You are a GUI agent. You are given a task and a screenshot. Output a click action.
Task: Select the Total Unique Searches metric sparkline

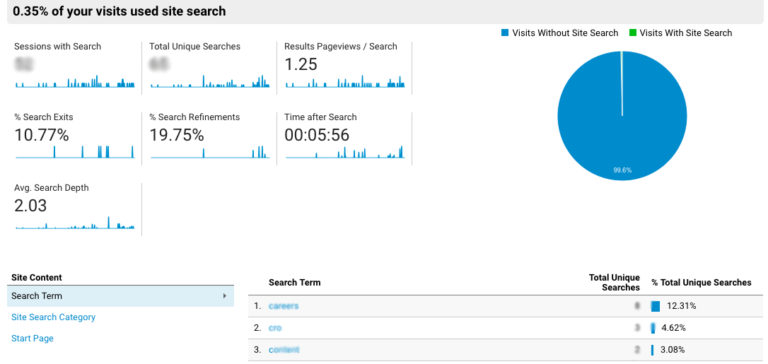210,81
